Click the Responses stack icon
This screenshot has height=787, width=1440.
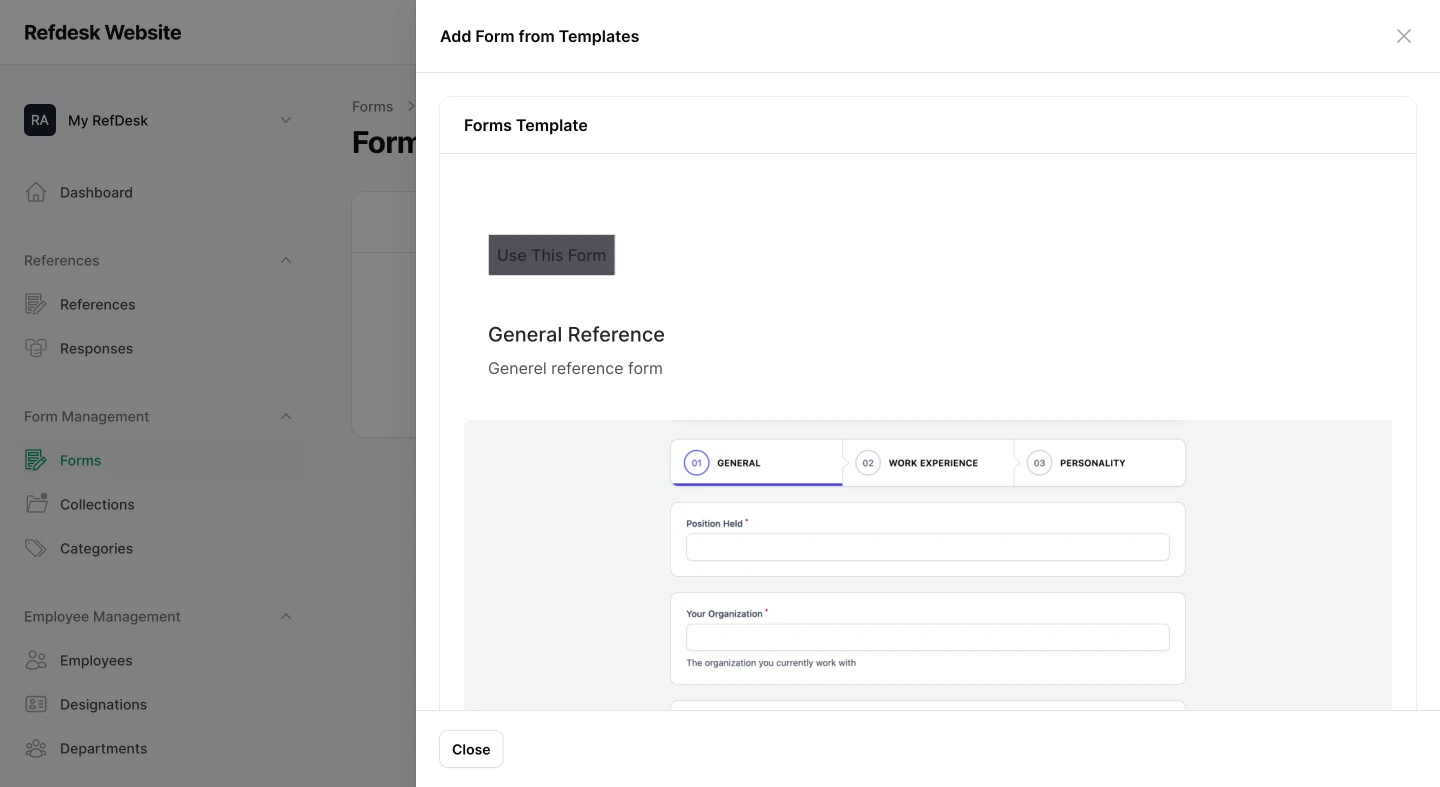[36, 348]
